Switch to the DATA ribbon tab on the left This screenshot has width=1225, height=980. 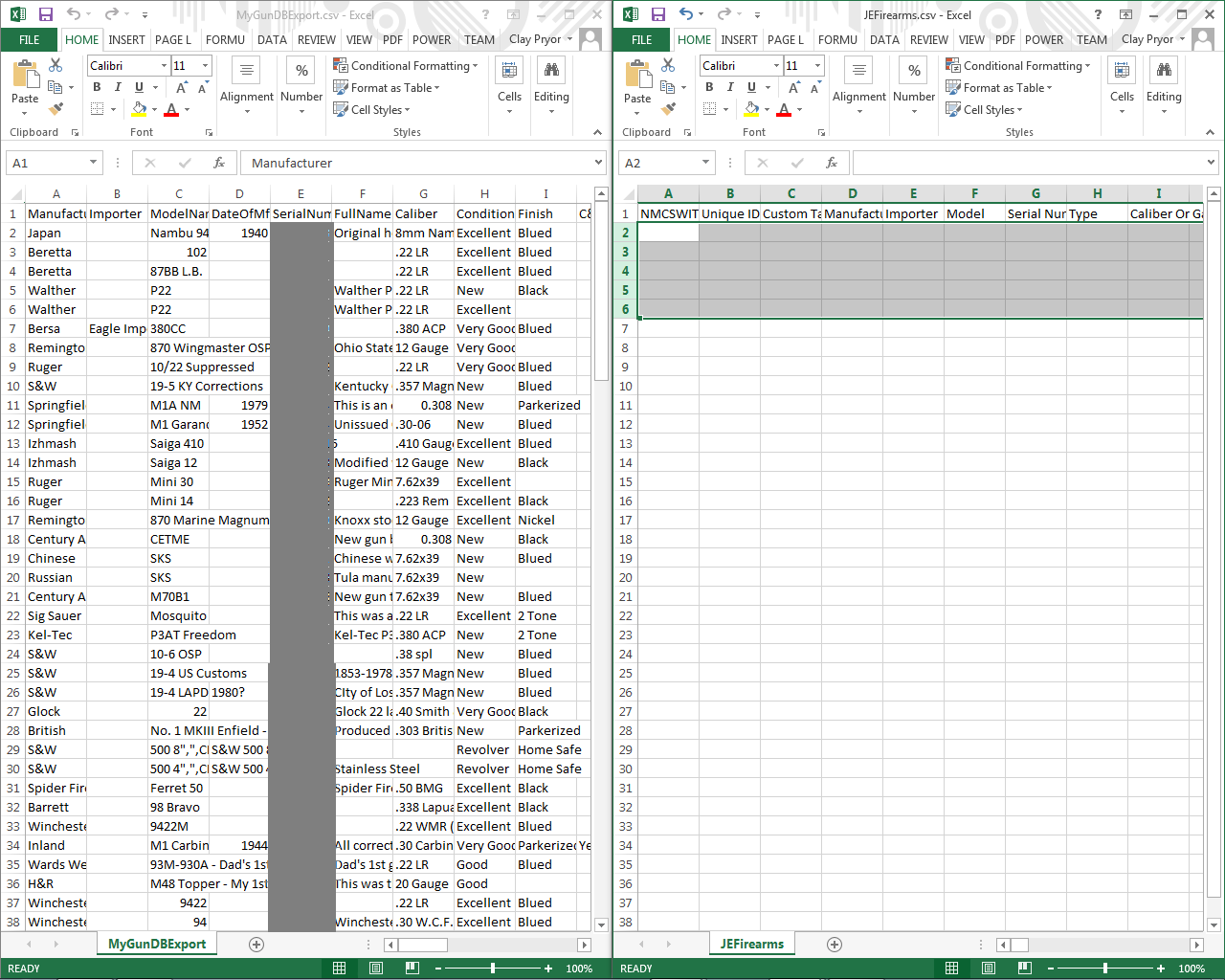(272, 40)
